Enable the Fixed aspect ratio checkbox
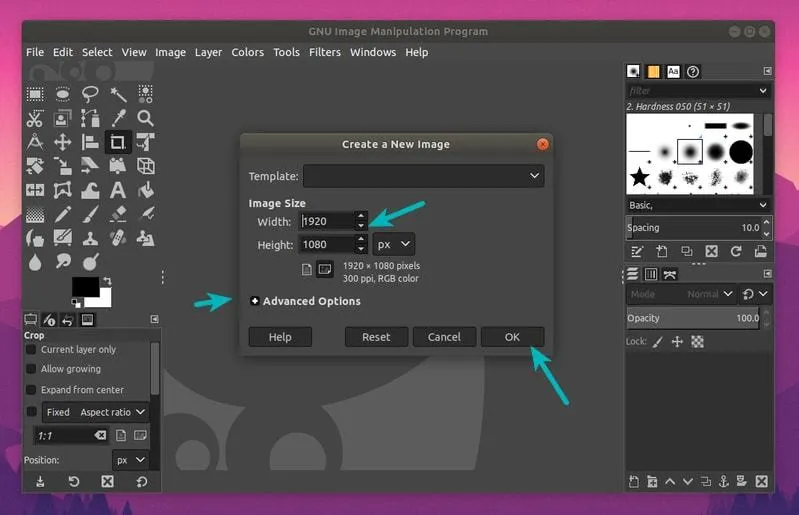799x515 pixels. [x=31, y=412]
